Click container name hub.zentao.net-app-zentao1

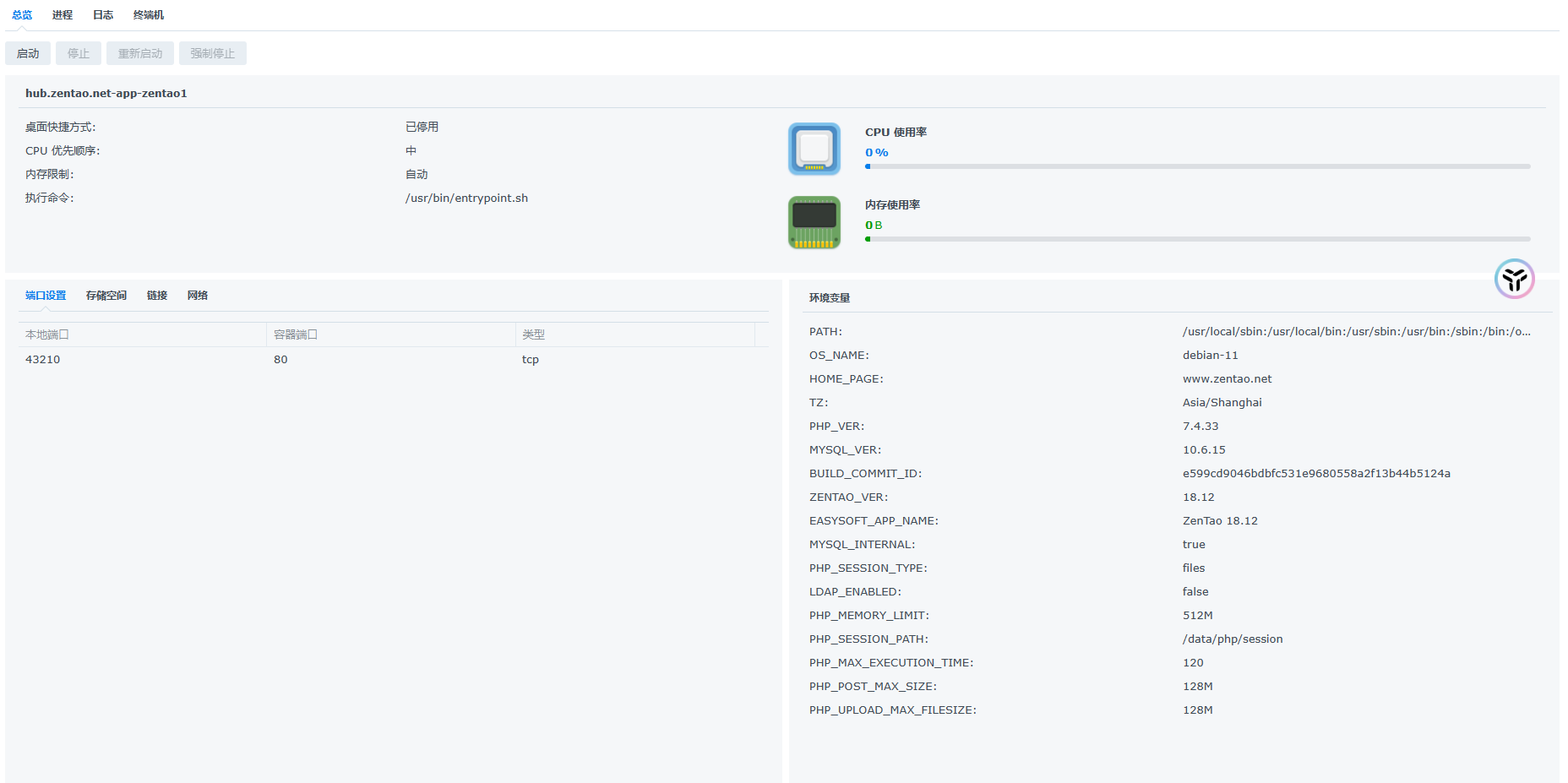(x=106, y=93)
